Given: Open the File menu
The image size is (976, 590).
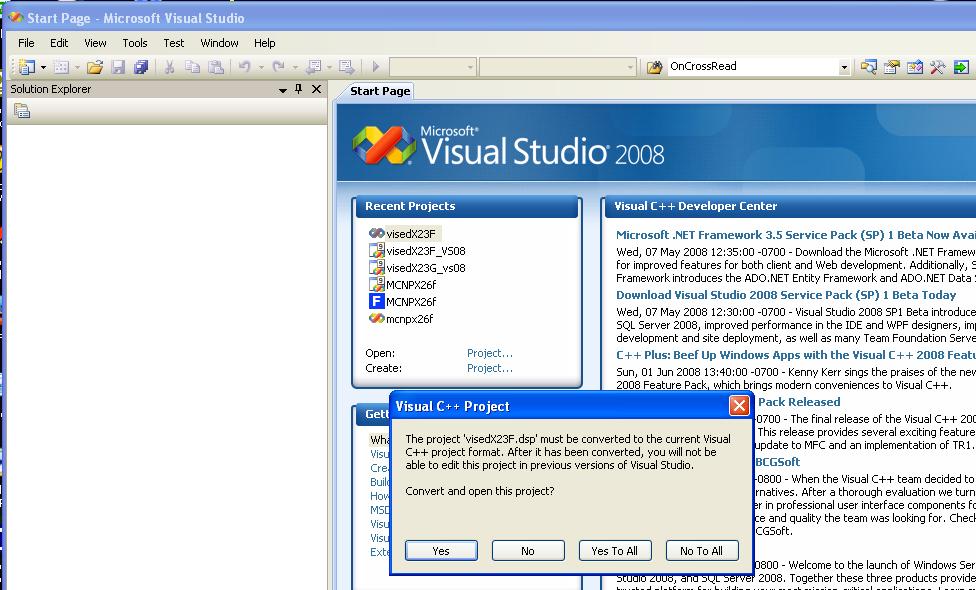Looking at the screenshot, I should tap(26, 43).
